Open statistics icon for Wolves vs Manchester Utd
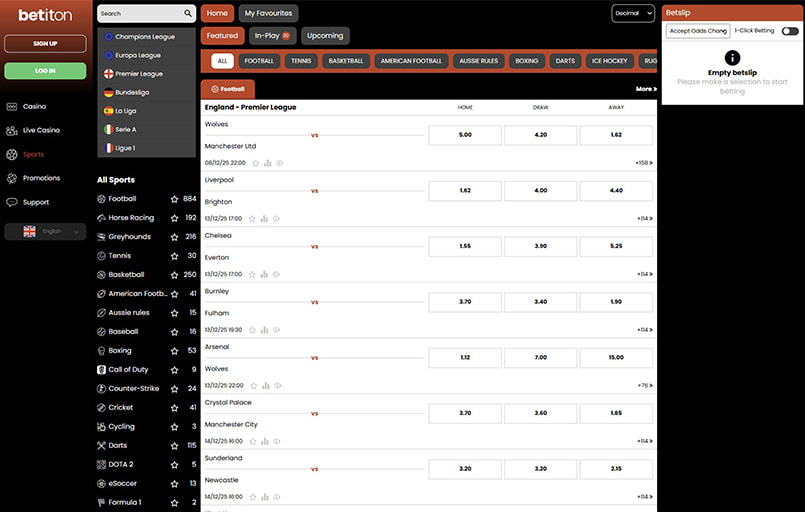 tap(267, 163)
